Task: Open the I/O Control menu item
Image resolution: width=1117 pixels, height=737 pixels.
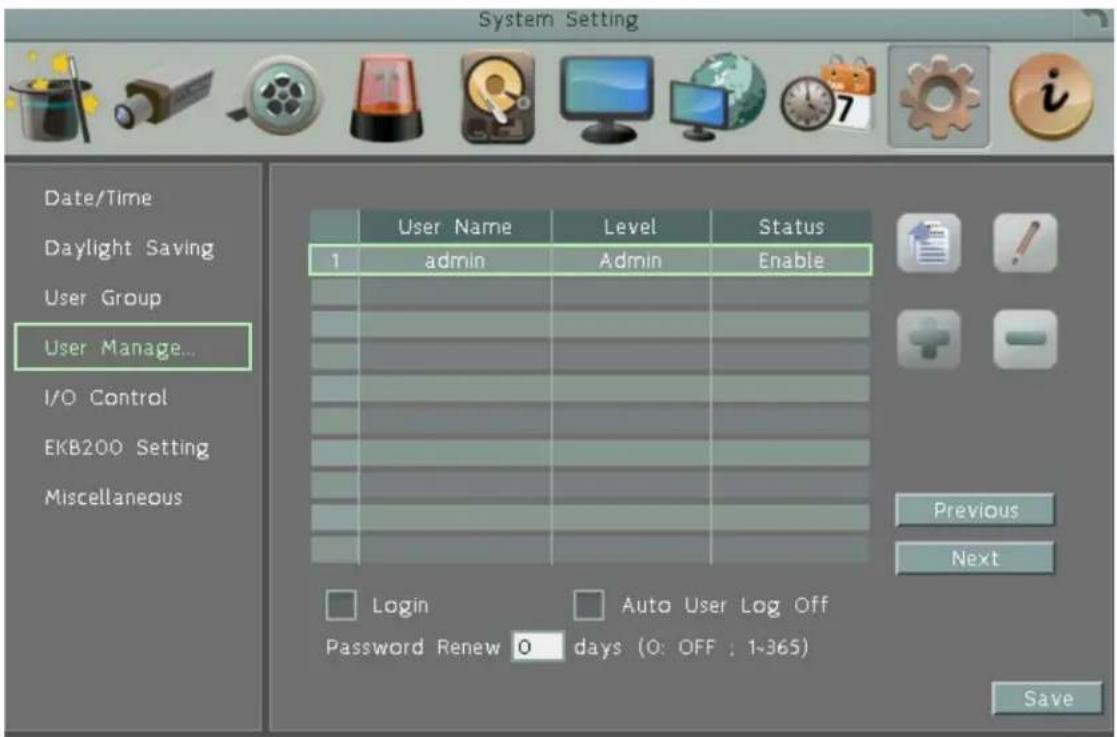Action: [105, 397]
